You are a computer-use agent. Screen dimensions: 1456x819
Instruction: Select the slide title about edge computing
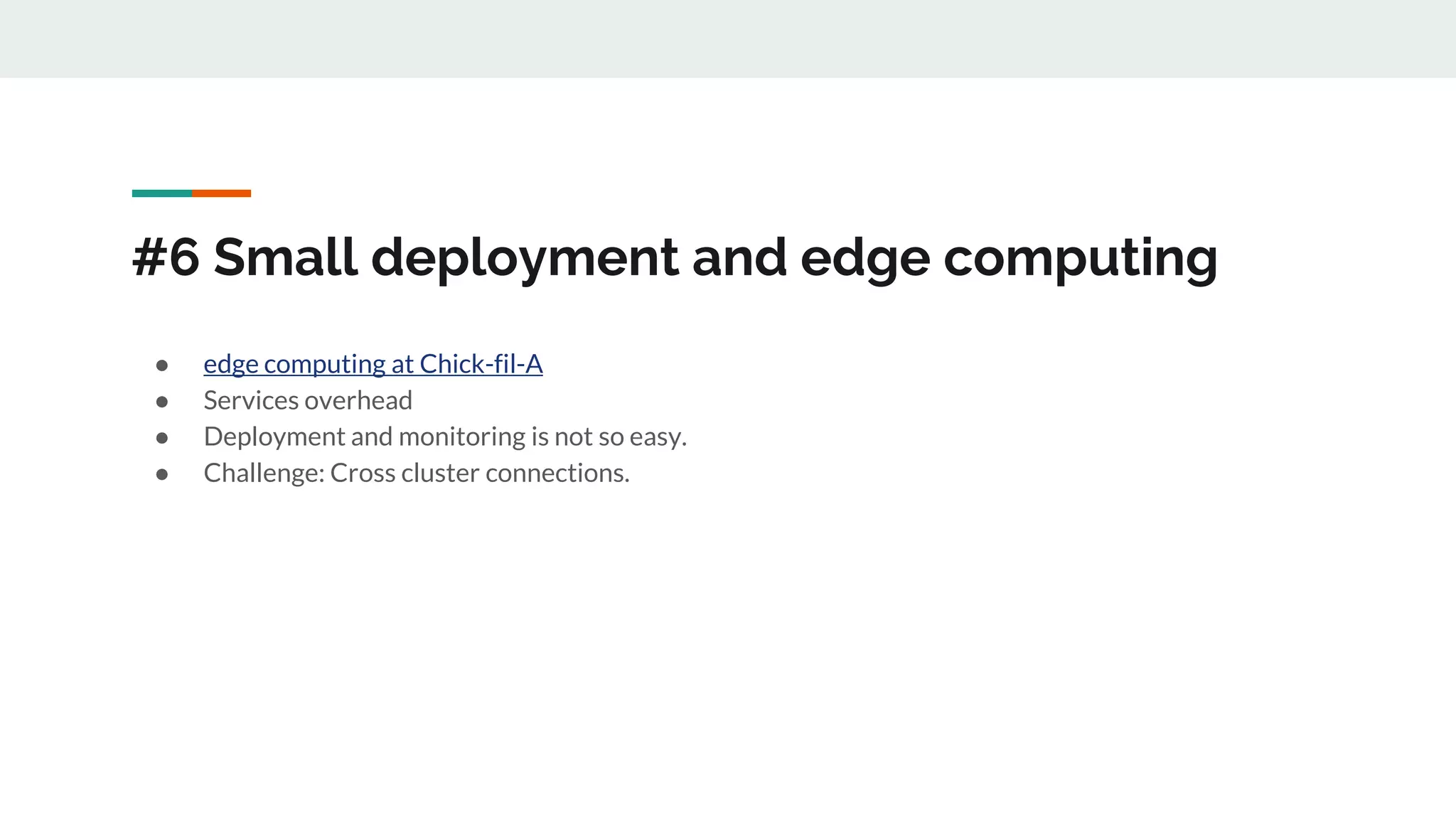(x=675, y=257)
